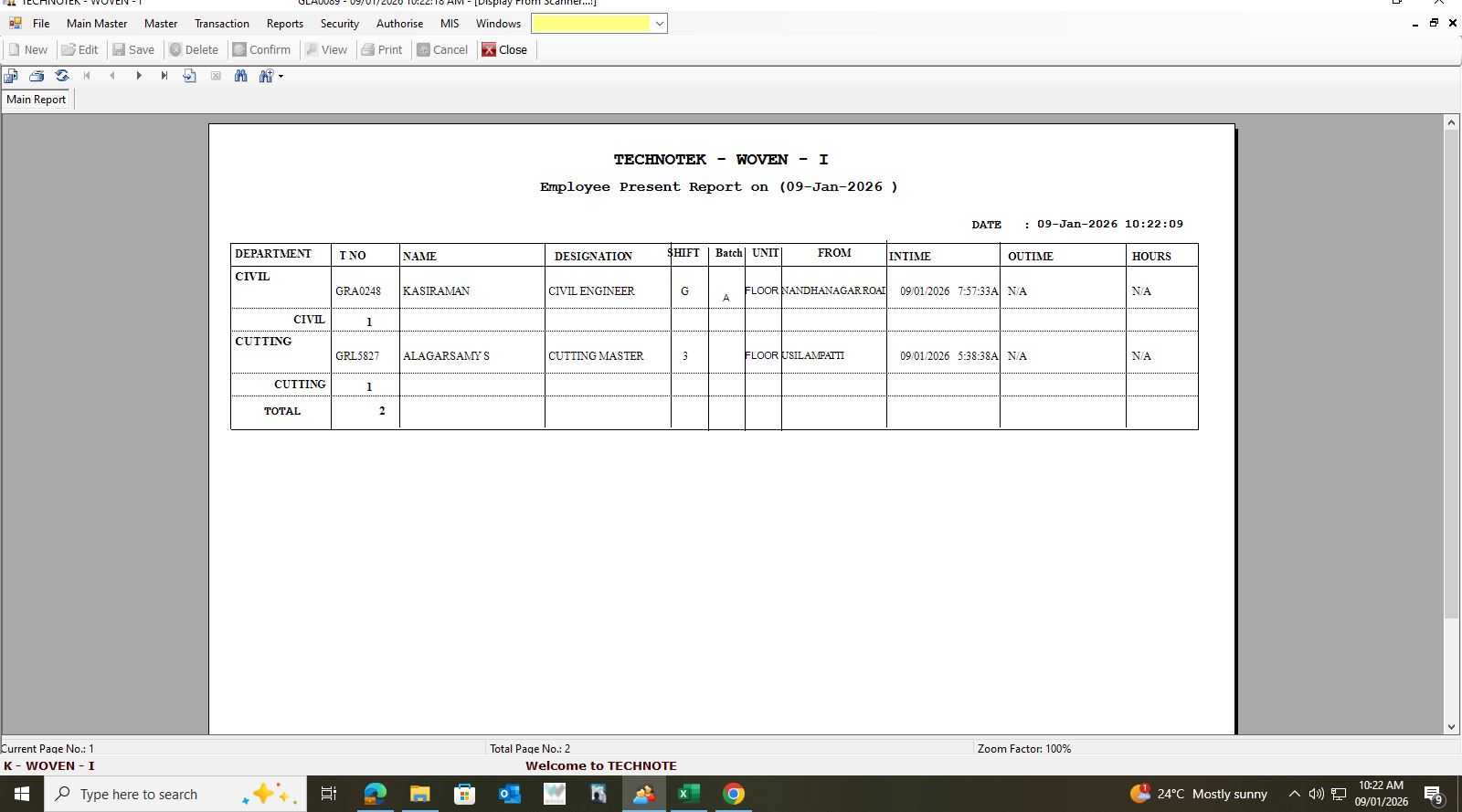1462x812 pixels.
Task: Select the Main Report tab
Action: tap(37, 100)
